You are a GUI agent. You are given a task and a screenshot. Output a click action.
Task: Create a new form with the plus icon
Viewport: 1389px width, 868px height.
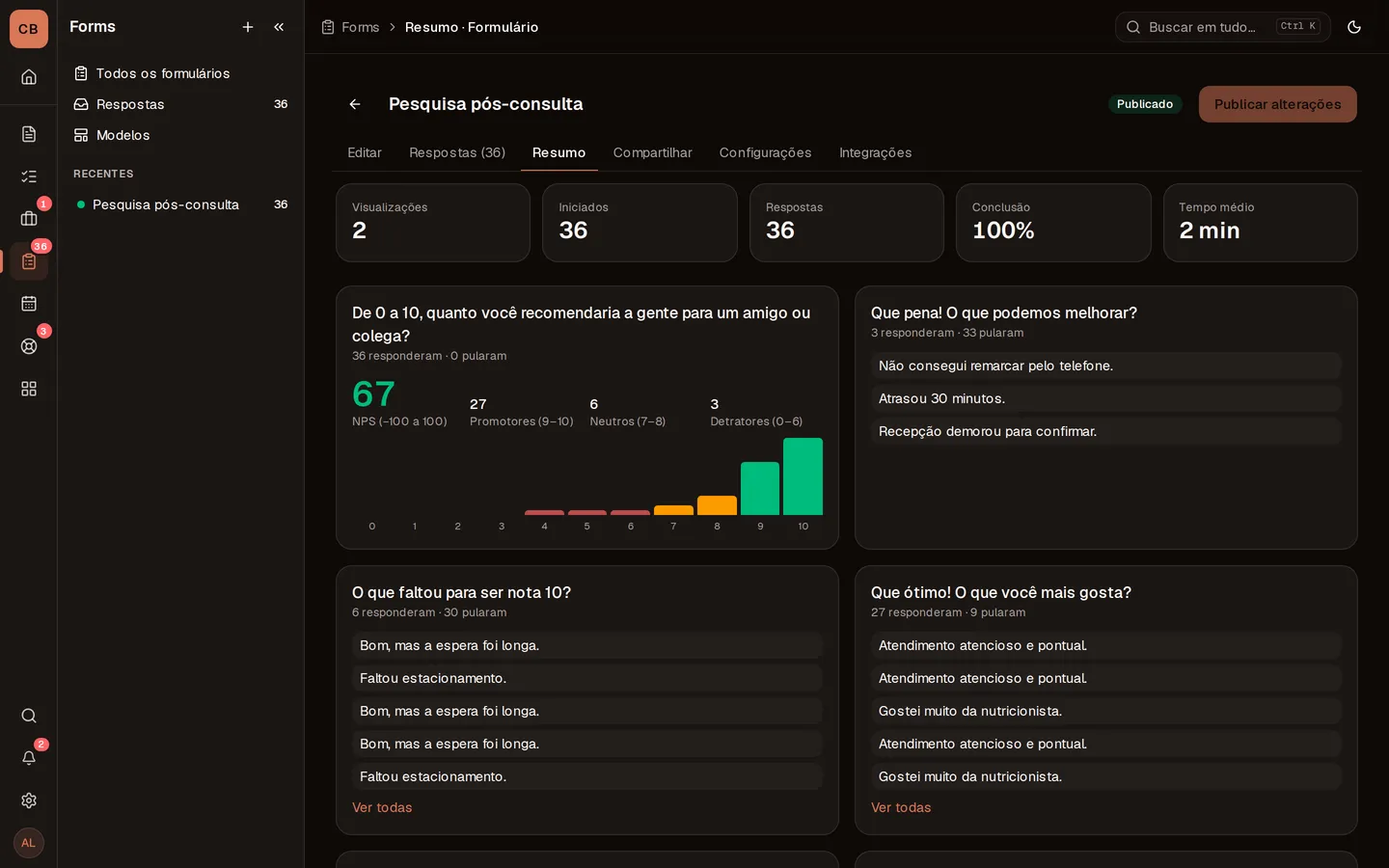248,27
